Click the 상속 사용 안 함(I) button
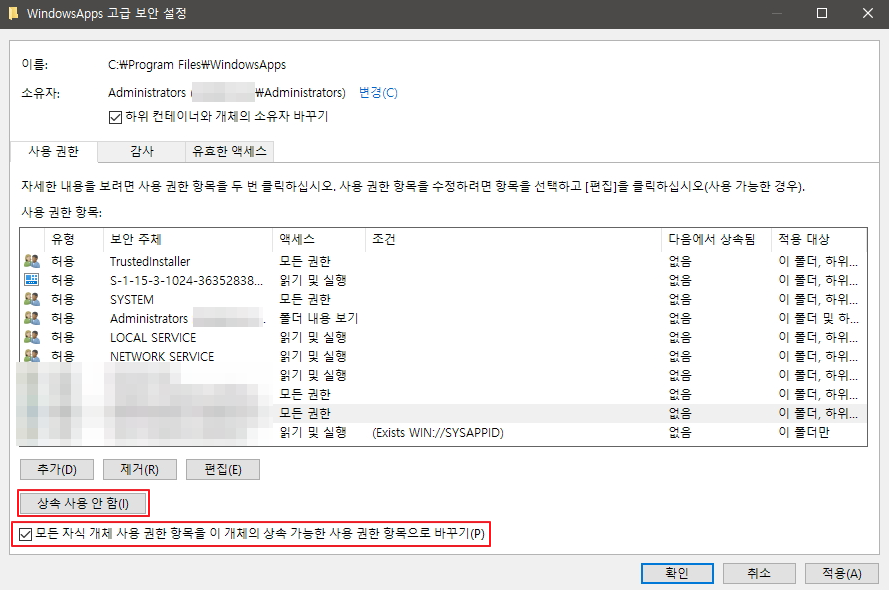Screen dimensions: 889x590 (x=83, y=503)
